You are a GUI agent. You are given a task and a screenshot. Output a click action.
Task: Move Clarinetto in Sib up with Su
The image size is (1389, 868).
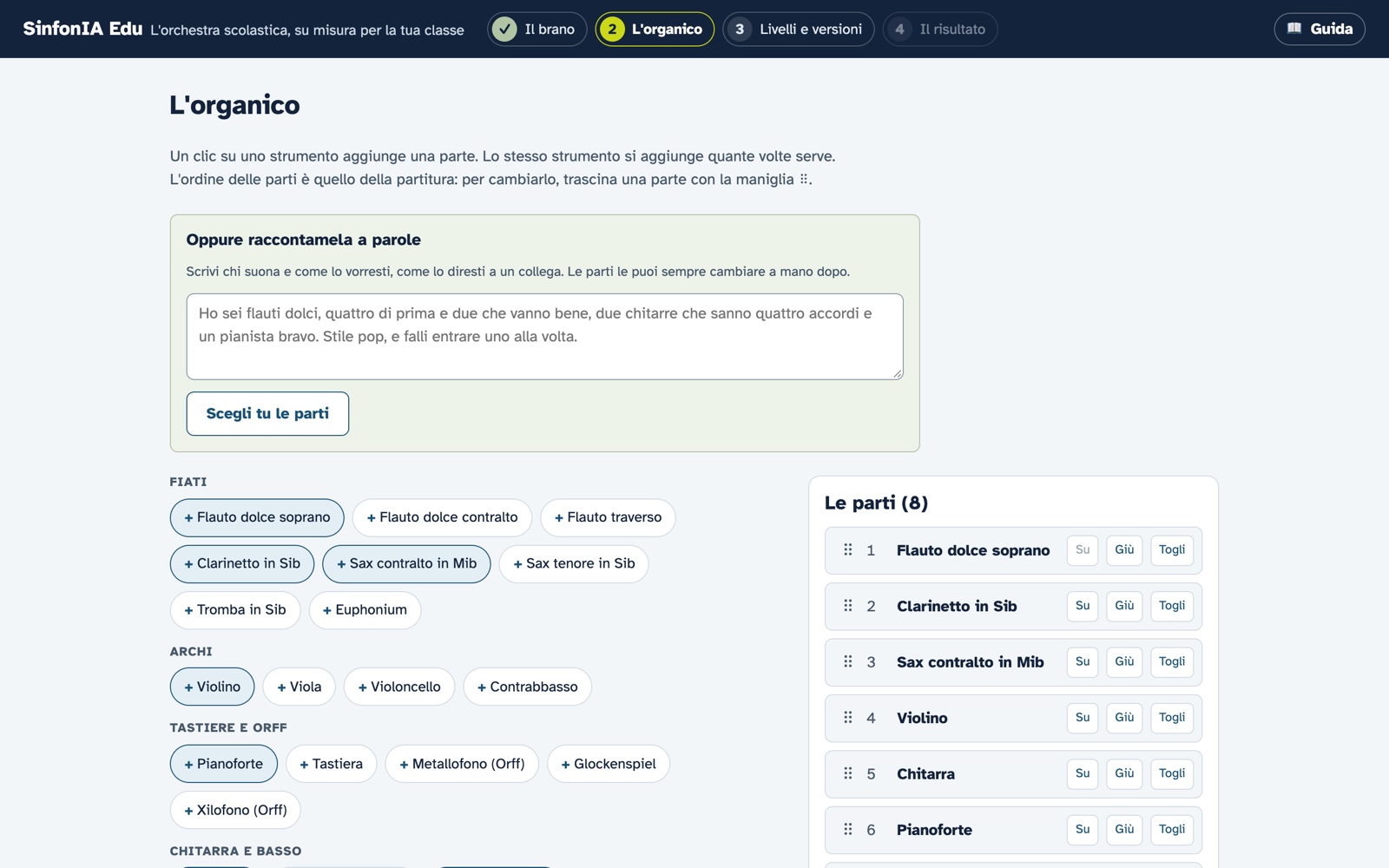[x=1083, y=606]
